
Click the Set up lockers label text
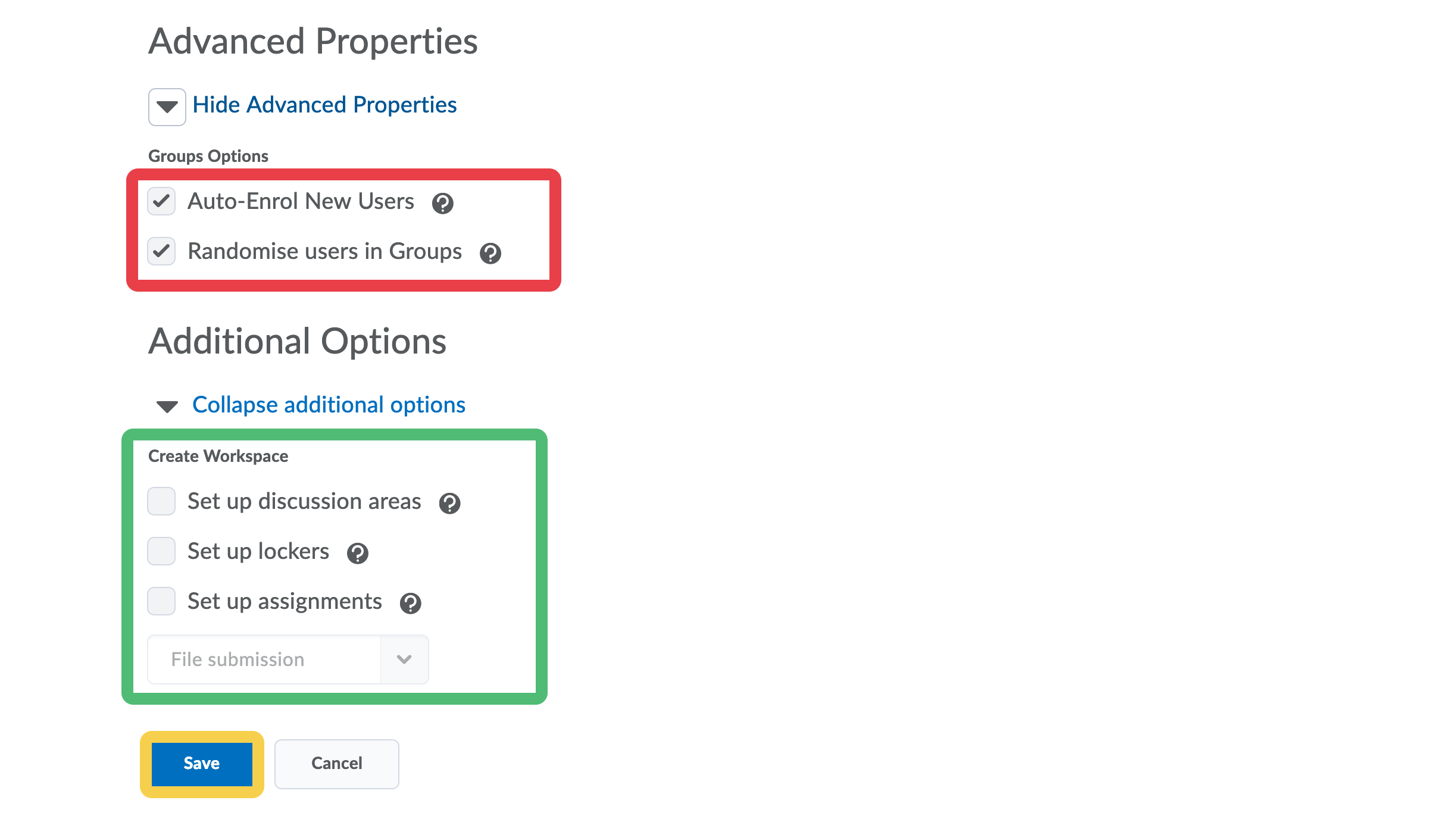point(258,551)
